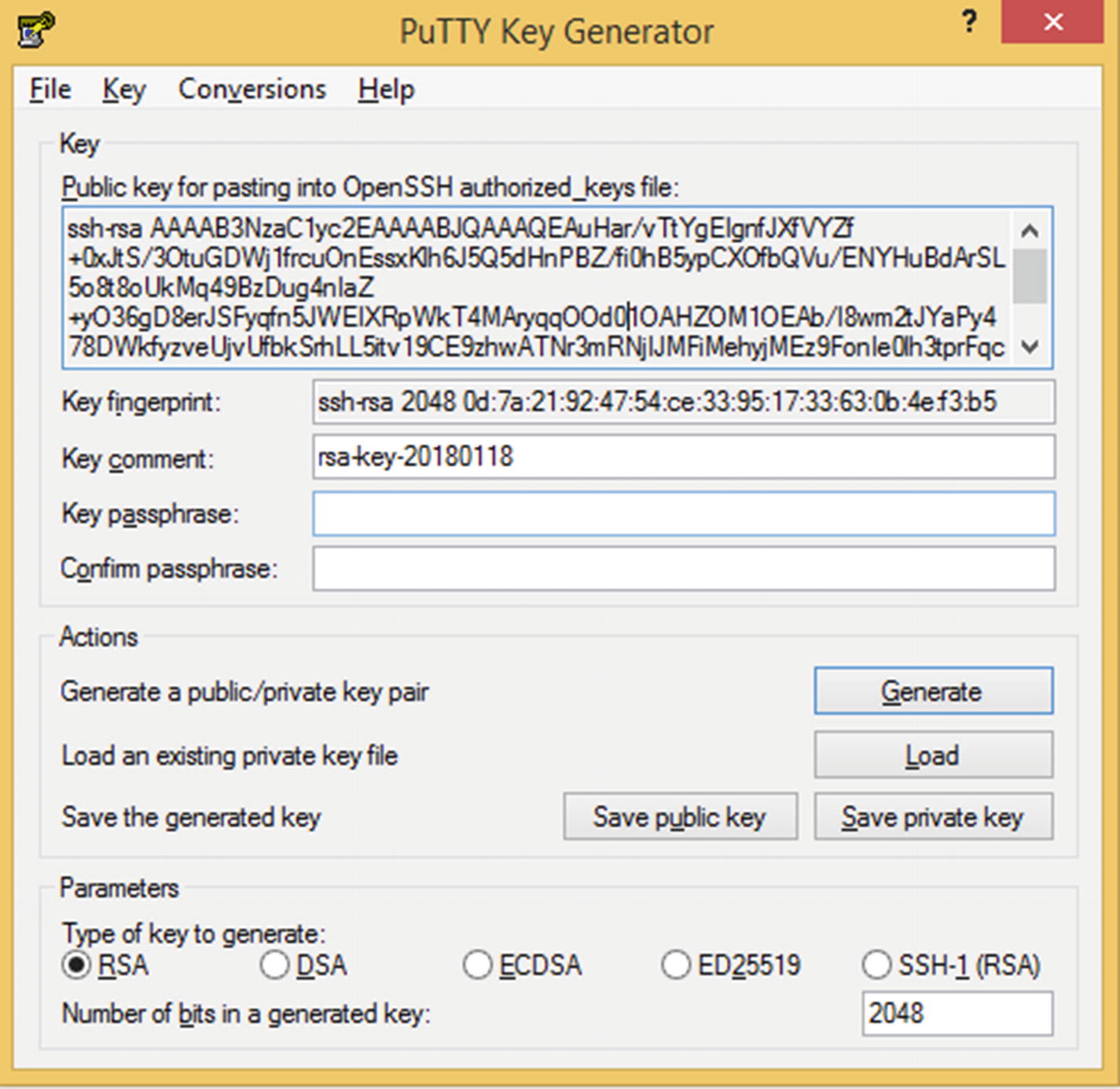Open the File menu
Viewport: 1120px width, 1089px height.
50,89
